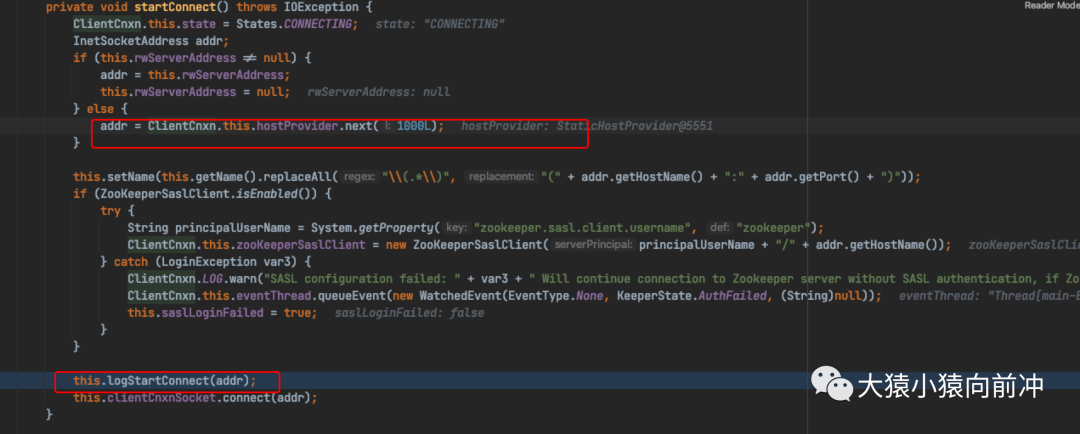Click the else keyword line
The width and height of the screenshot is (1080, 434).
[101, 109]
